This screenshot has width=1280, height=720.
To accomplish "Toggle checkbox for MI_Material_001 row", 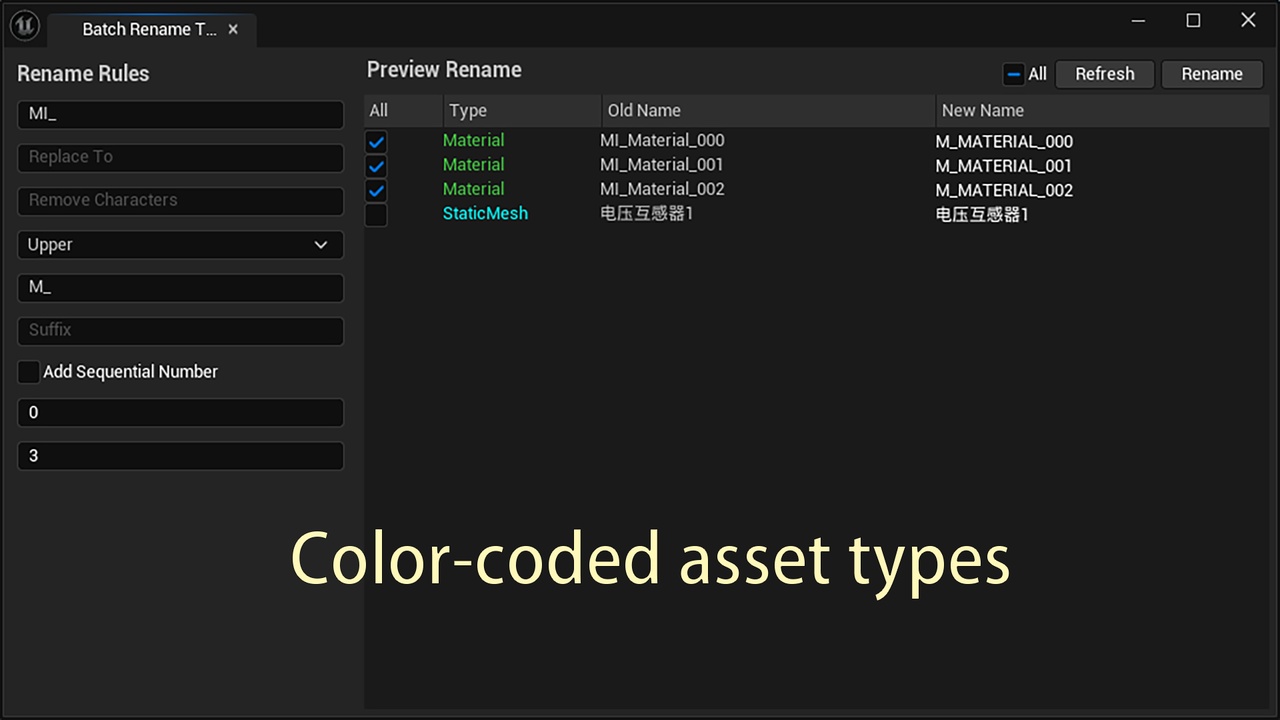I will [x=376, y=166].
